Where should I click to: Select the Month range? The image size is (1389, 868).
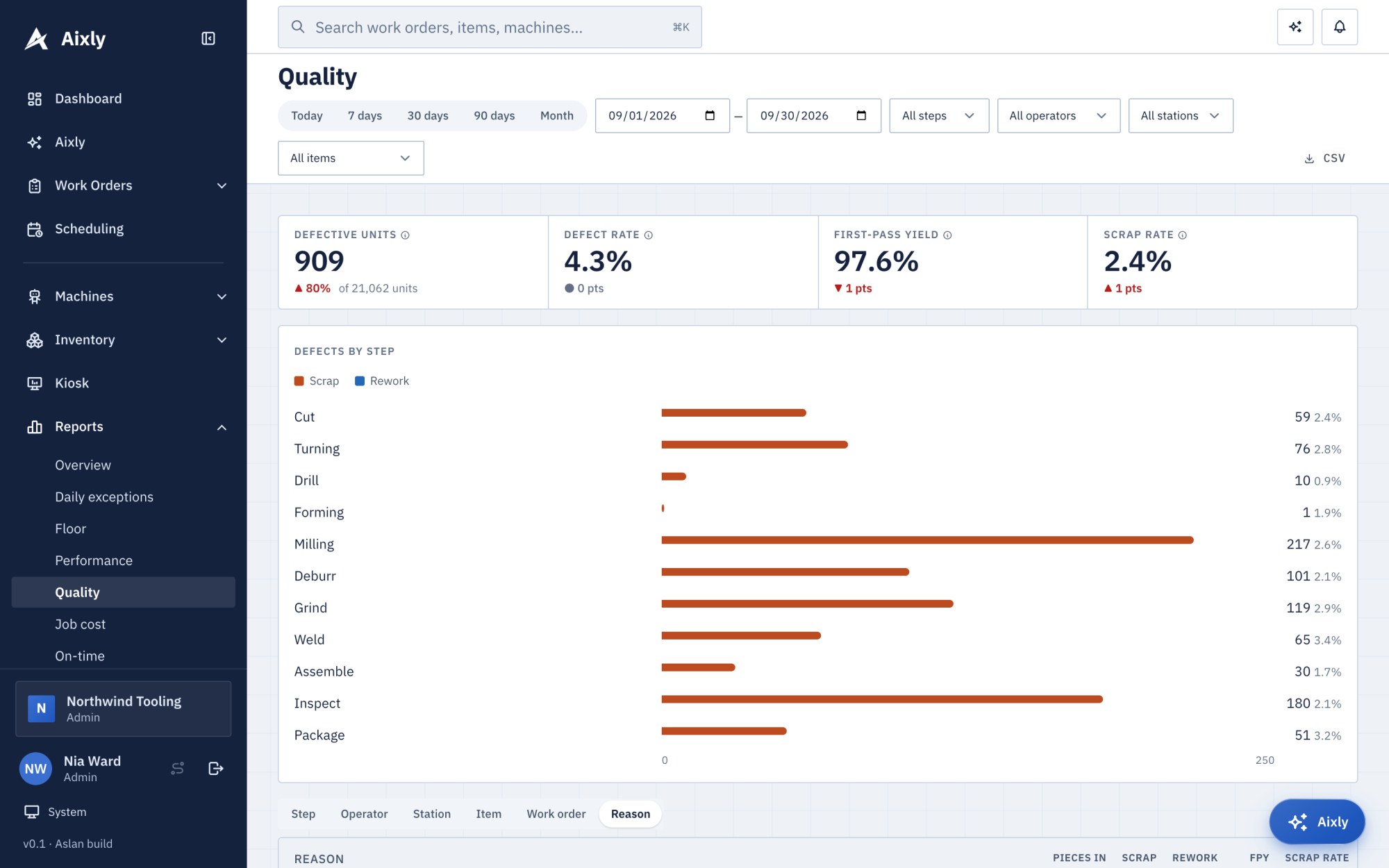[557, 115]
